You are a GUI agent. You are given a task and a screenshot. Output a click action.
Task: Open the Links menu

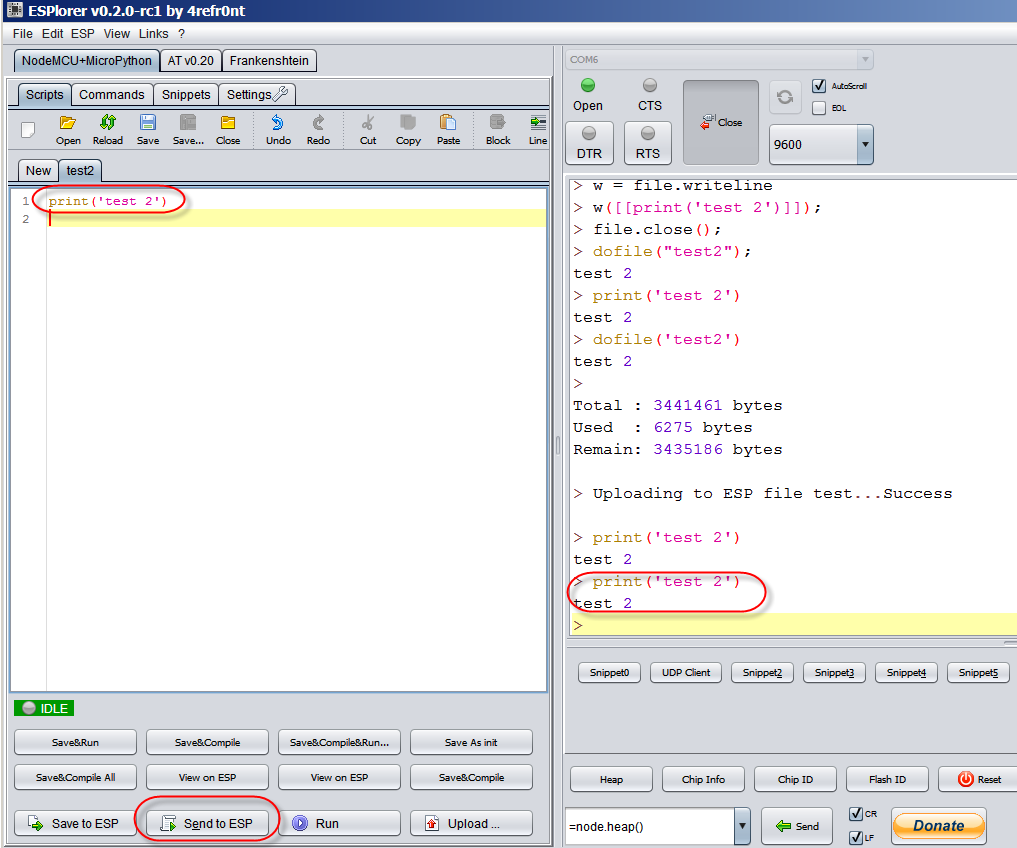(x=154, y=34)
